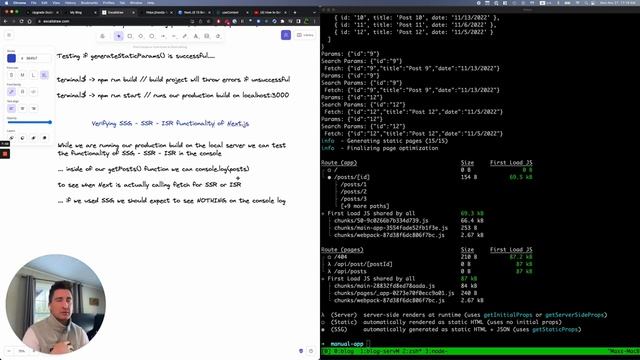The image size is (640, 360).
Task: Adjust the Opacity slider
Action: 29,122
